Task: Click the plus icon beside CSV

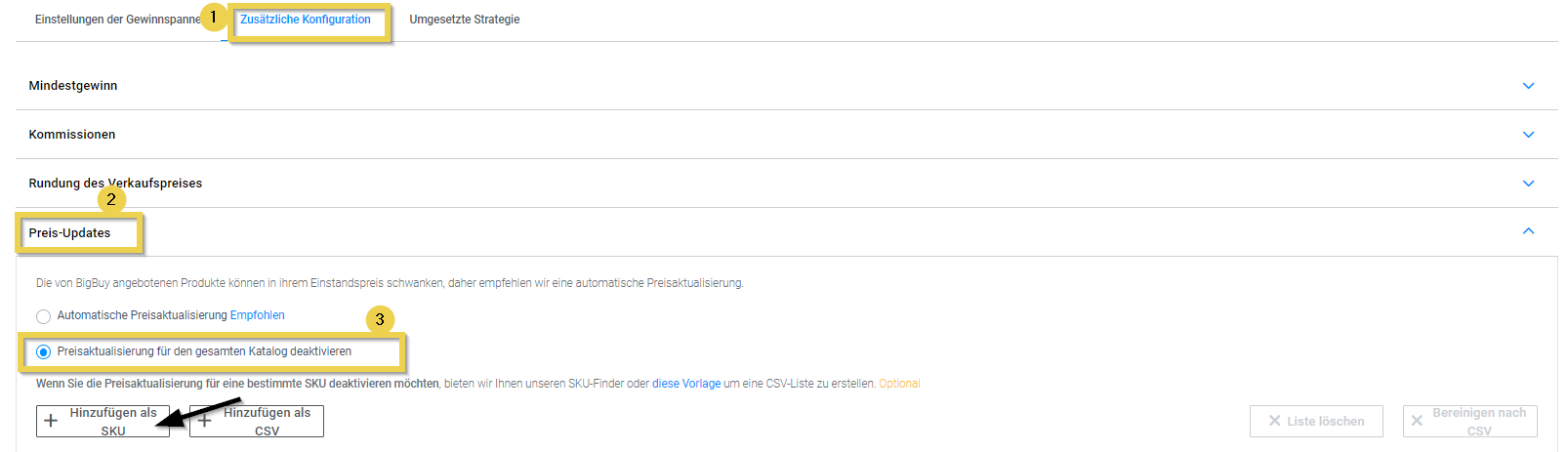Action: 205,422
